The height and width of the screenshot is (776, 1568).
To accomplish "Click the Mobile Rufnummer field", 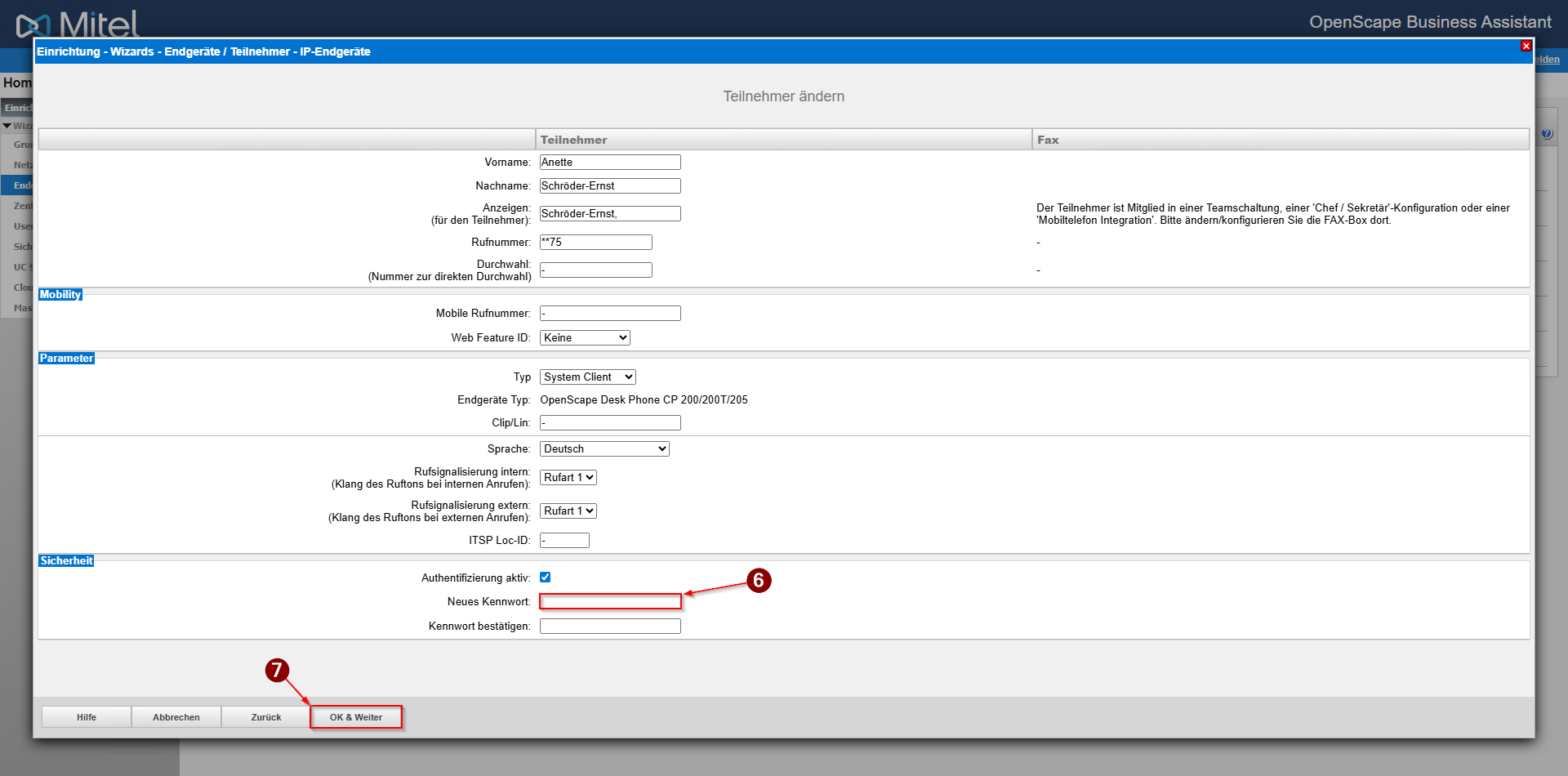I will pyautogui.click(x=610, y=314).
